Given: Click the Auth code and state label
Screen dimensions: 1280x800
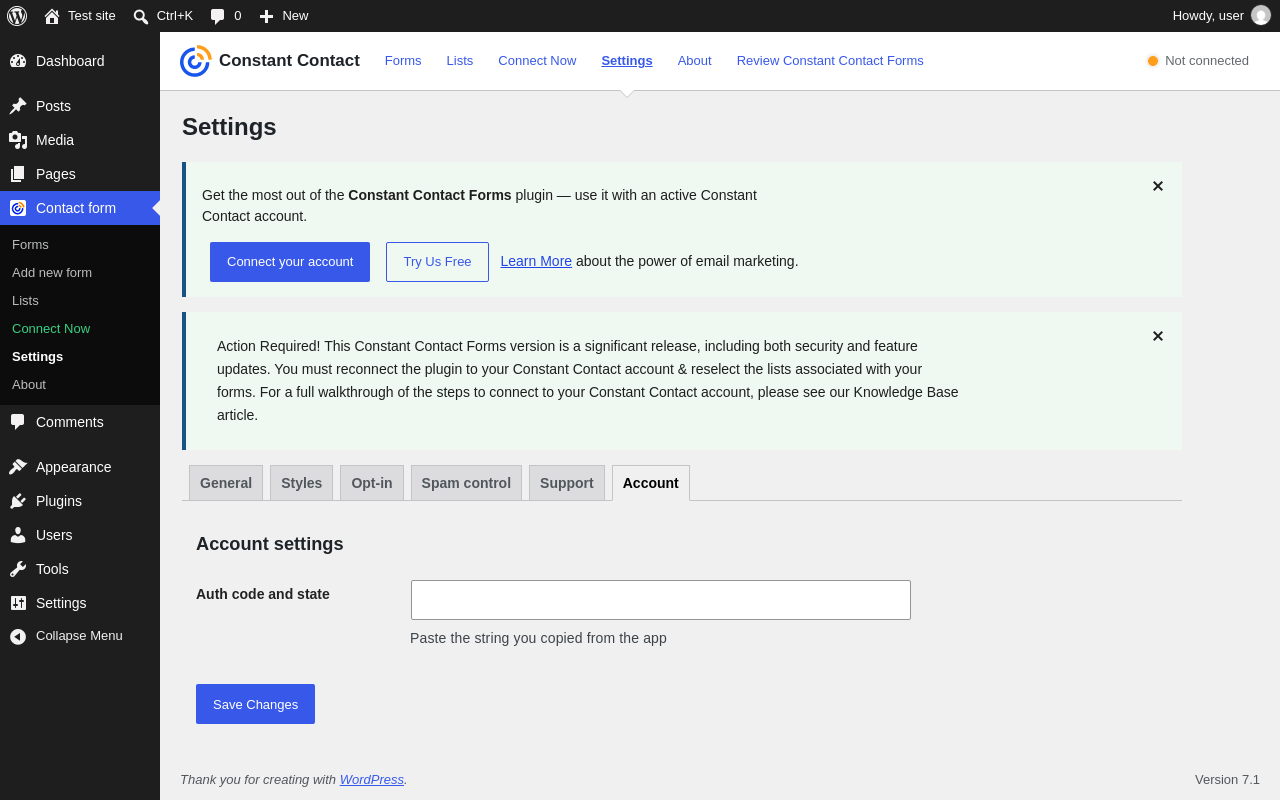Looking at the screenshot, I should (x=263, y=594).
